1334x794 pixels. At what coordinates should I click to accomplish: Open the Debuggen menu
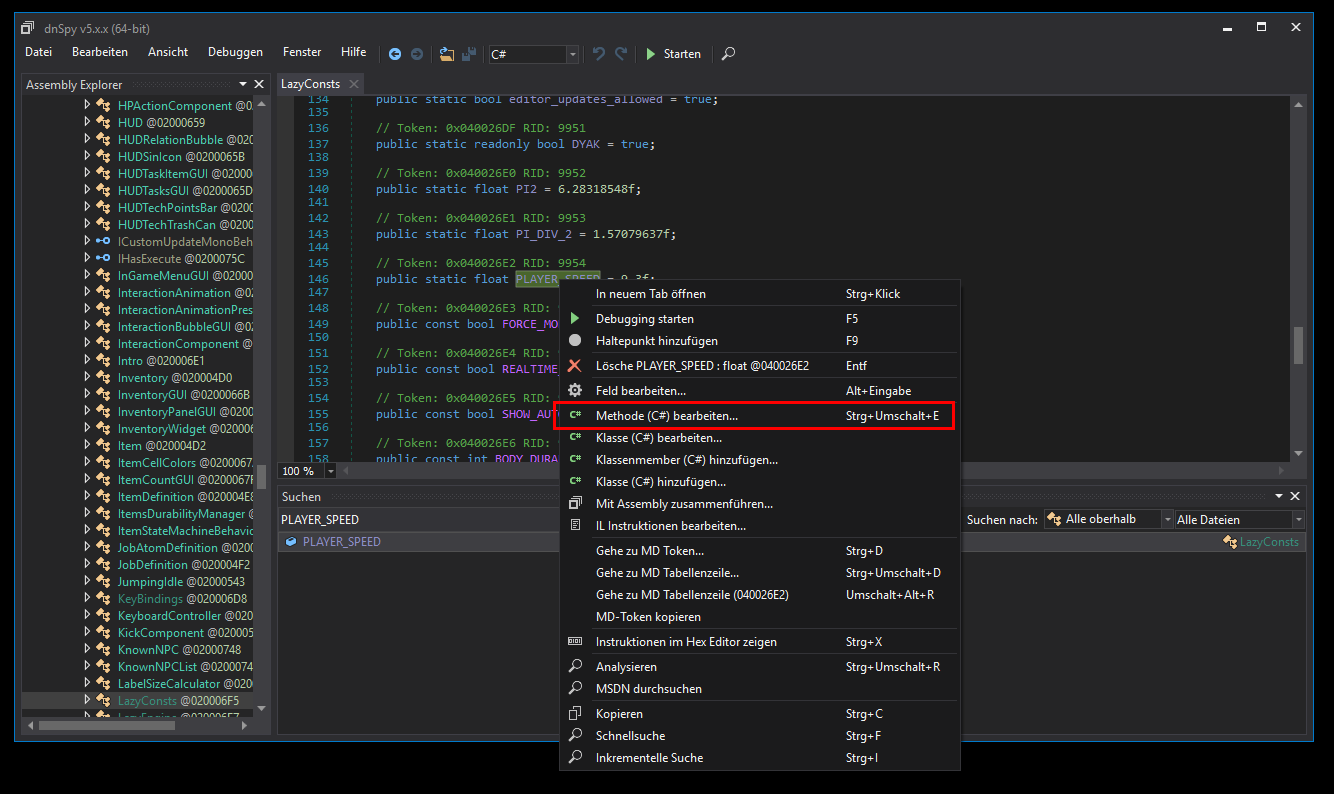click(x=235, y=52)
